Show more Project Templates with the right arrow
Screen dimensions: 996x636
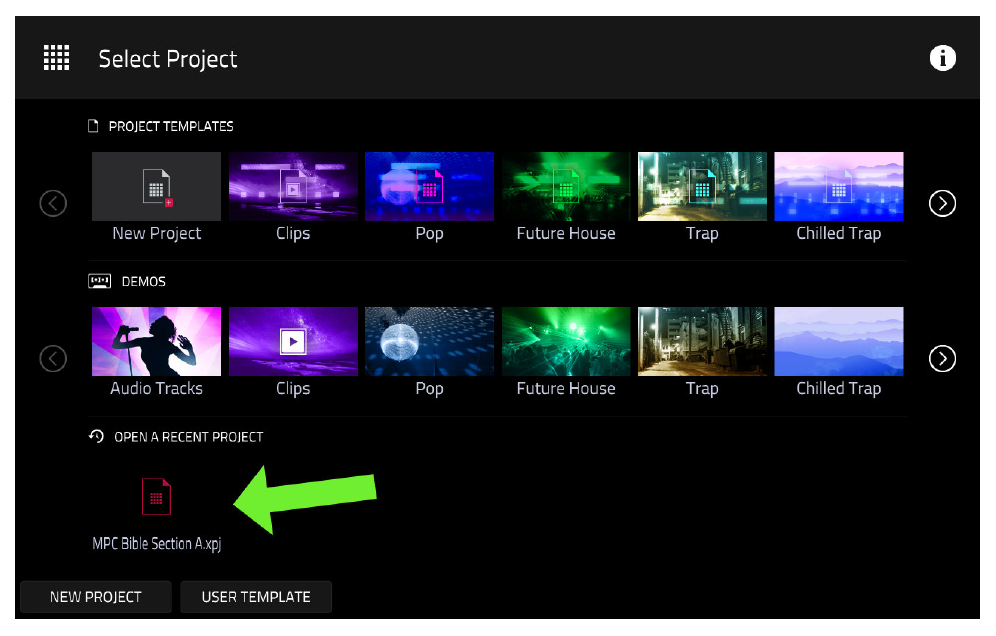click(942, 203)
